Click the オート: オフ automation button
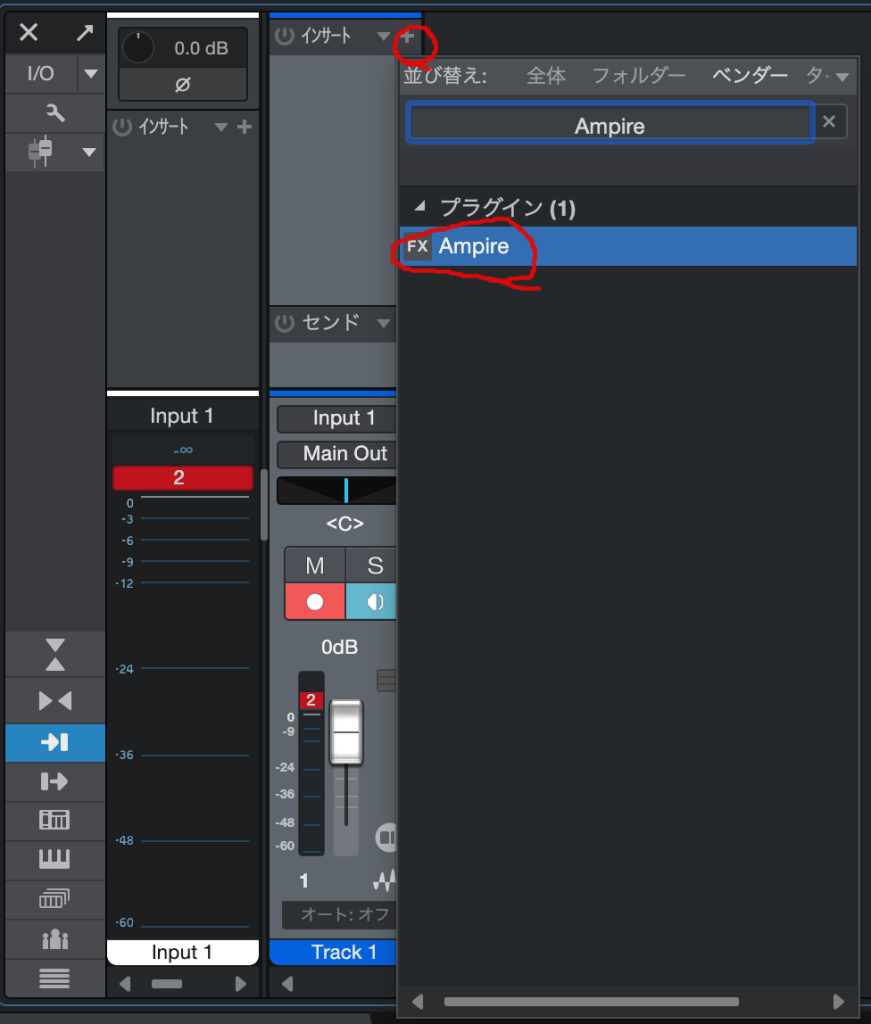This screenshot has width=871, height=1024. coord(337,914)
